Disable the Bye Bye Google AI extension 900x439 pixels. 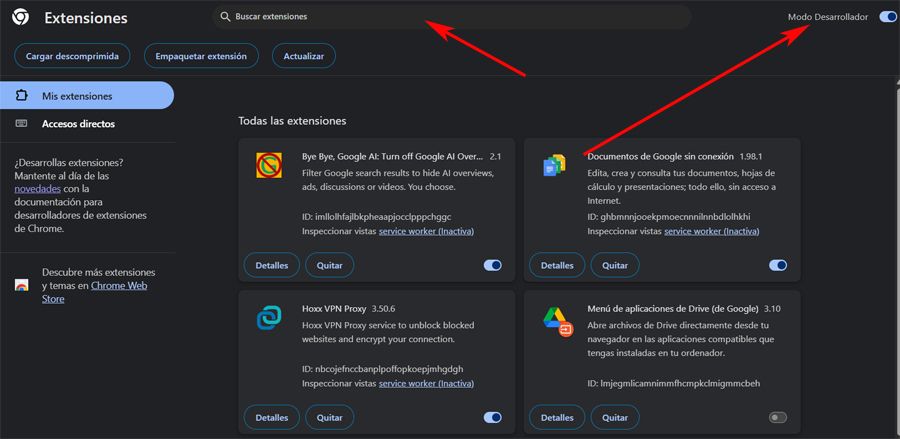click(x=492, y=266)
